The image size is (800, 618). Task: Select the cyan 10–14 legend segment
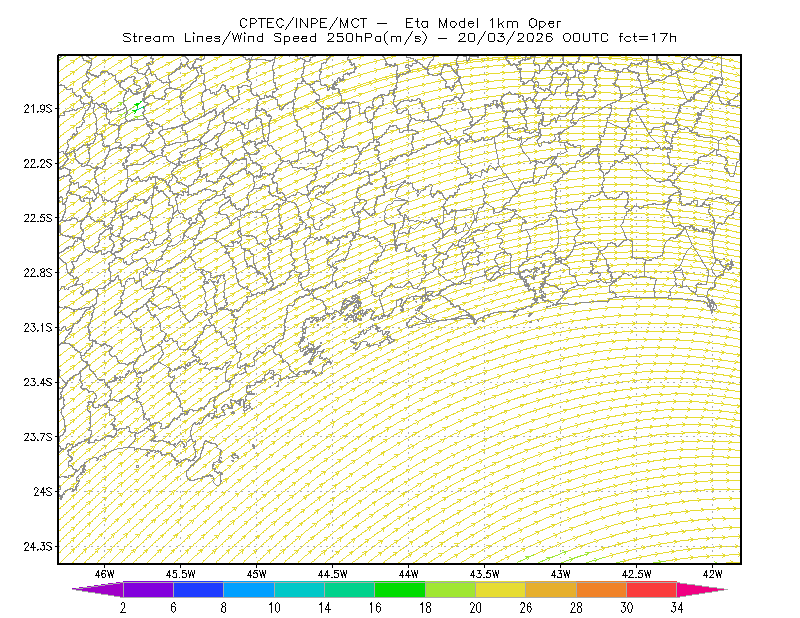[299, 589]
